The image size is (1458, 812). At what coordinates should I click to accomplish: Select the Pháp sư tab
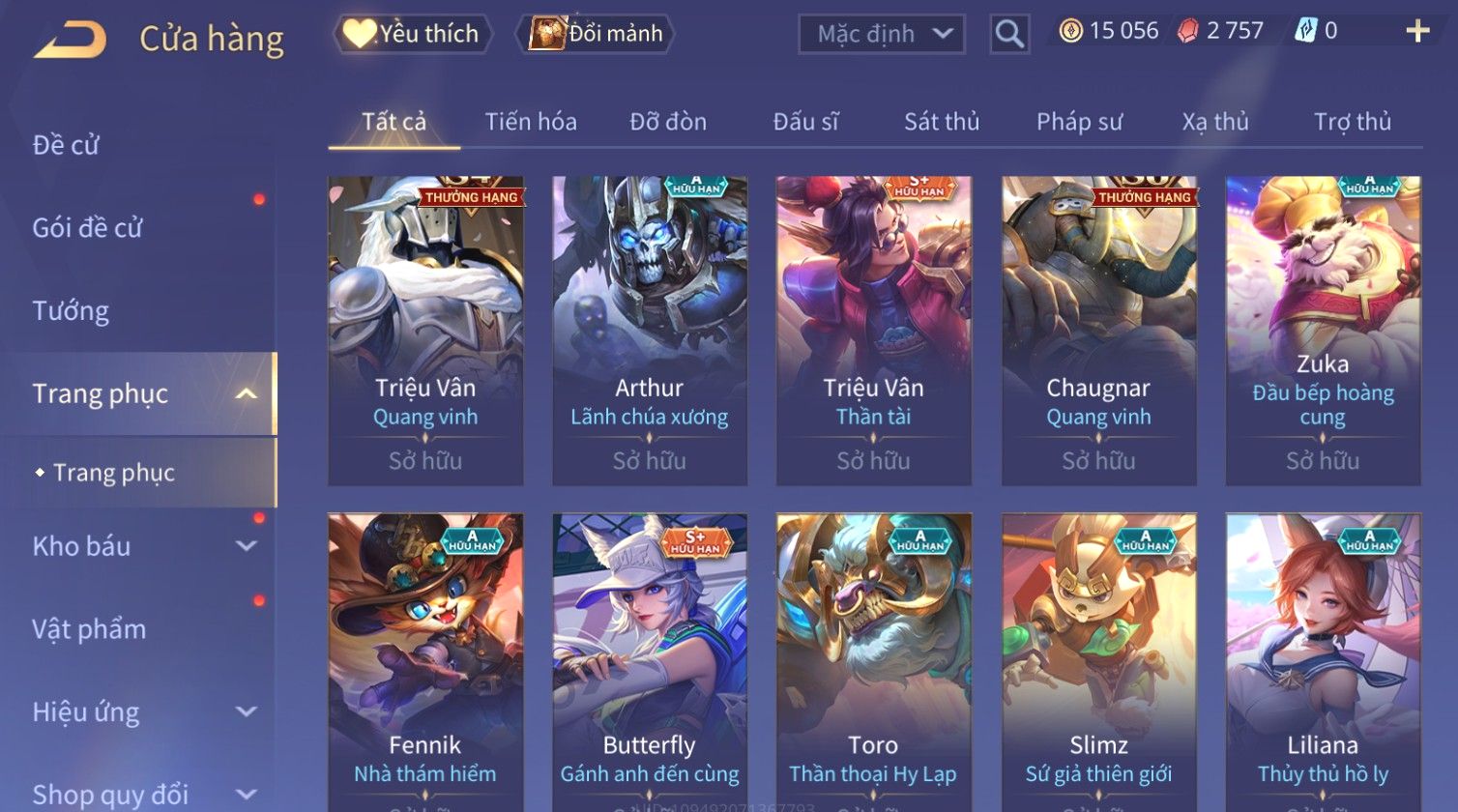[x=1079, y=122]
